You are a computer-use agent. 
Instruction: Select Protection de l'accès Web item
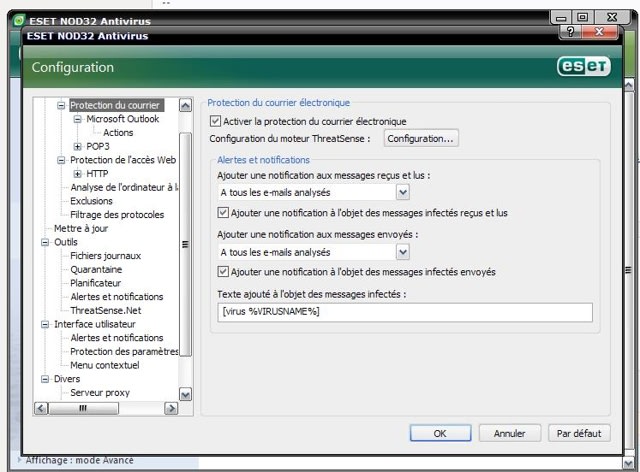point(123,160)
